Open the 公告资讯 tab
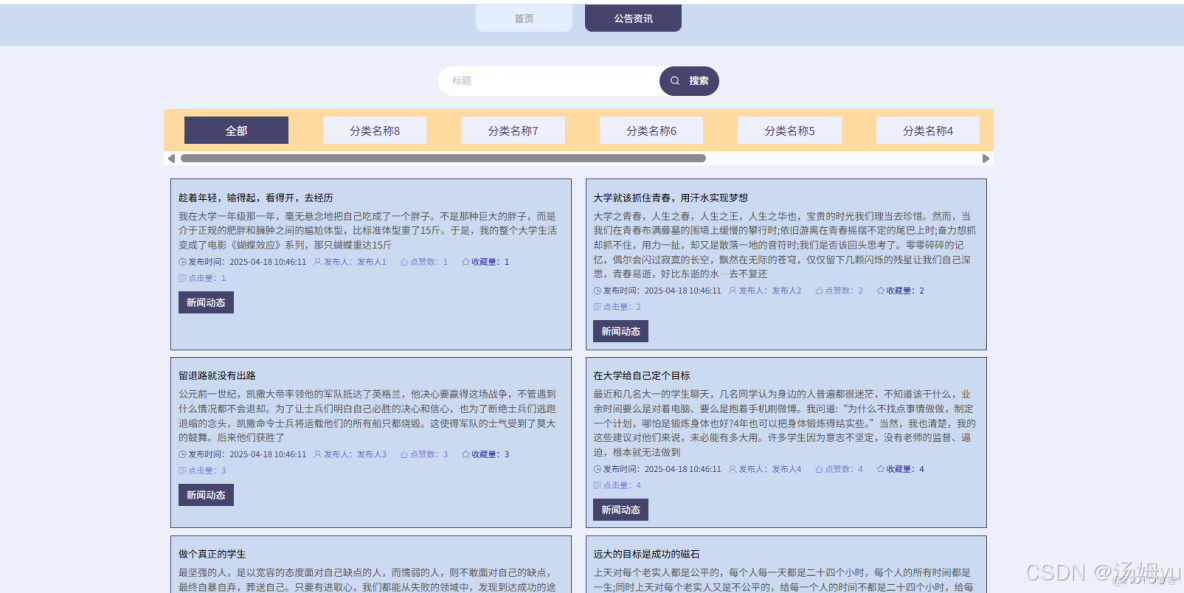The image size is (1184, 593). (x=632, y=17)
